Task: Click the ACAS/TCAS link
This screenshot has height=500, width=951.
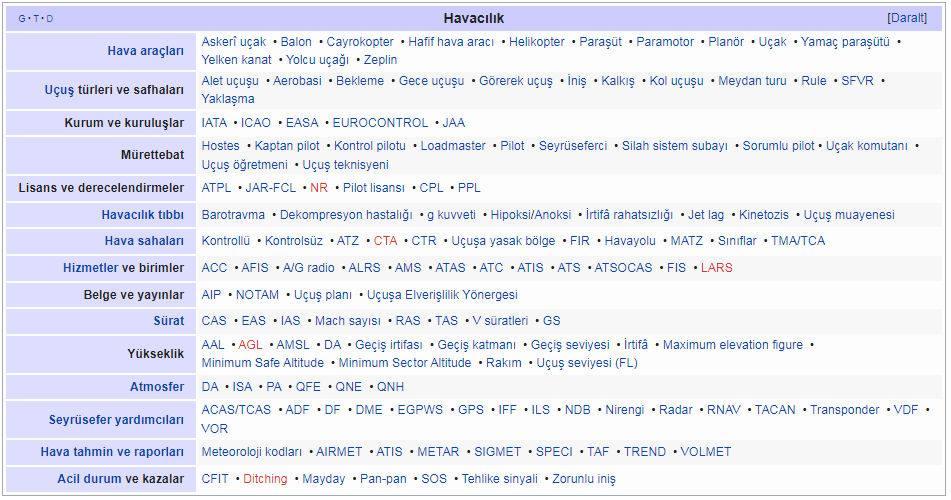Action: (236, 410)
